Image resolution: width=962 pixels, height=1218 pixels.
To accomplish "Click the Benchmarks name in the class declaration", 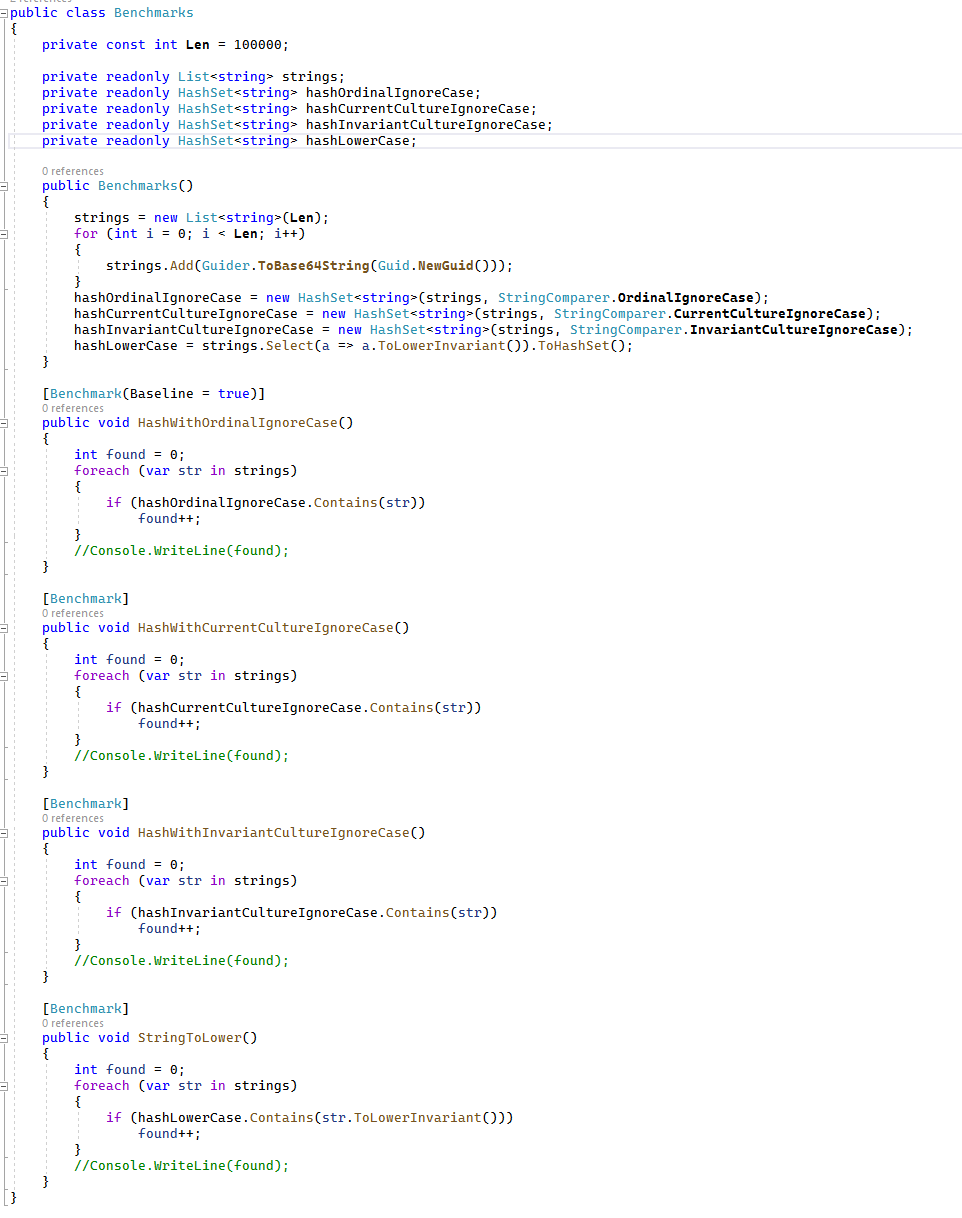I will (153, 13).
